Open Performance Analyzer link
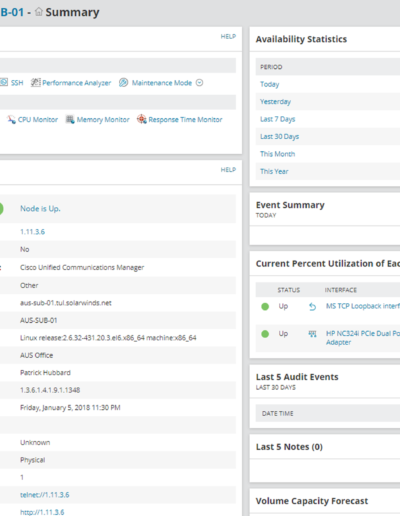 (77, 83)
